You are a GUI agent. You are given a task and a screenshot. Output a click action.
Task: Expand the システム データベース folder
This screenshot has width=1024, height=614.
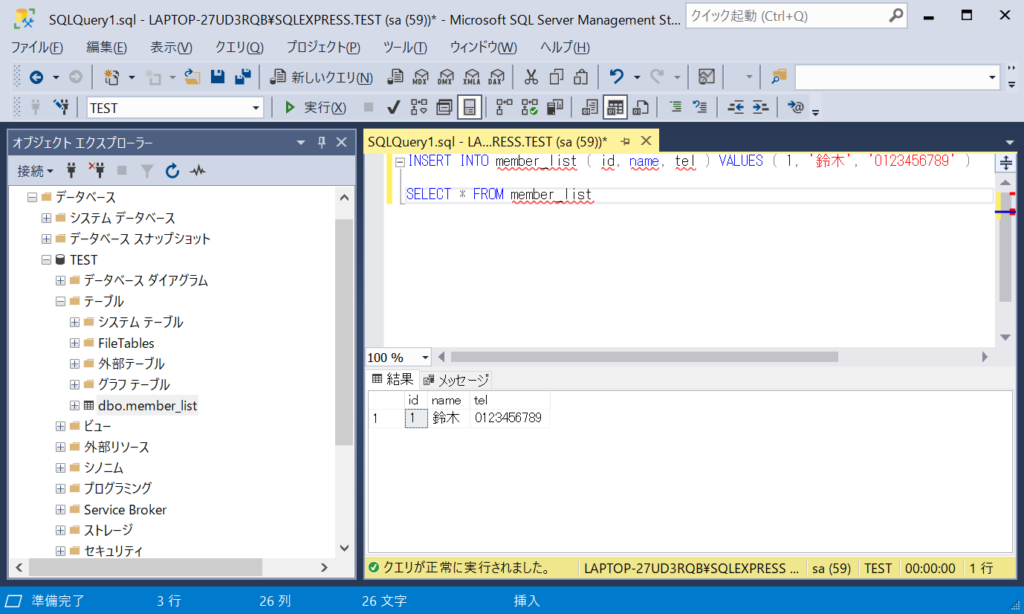[x=46, y=218]
